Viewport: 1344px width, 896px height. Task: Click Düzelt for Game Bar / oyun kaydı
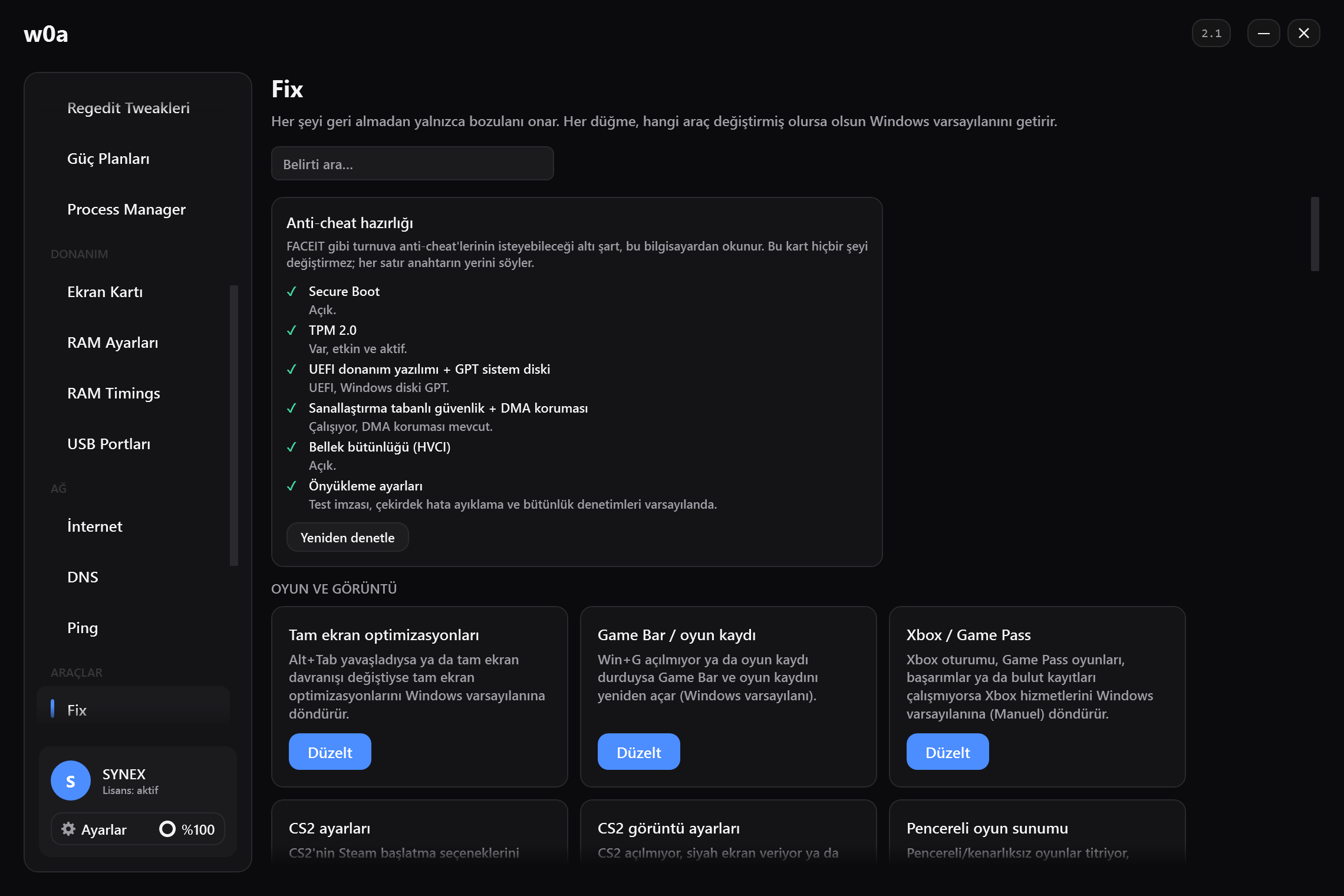click(x=639, y=752)
